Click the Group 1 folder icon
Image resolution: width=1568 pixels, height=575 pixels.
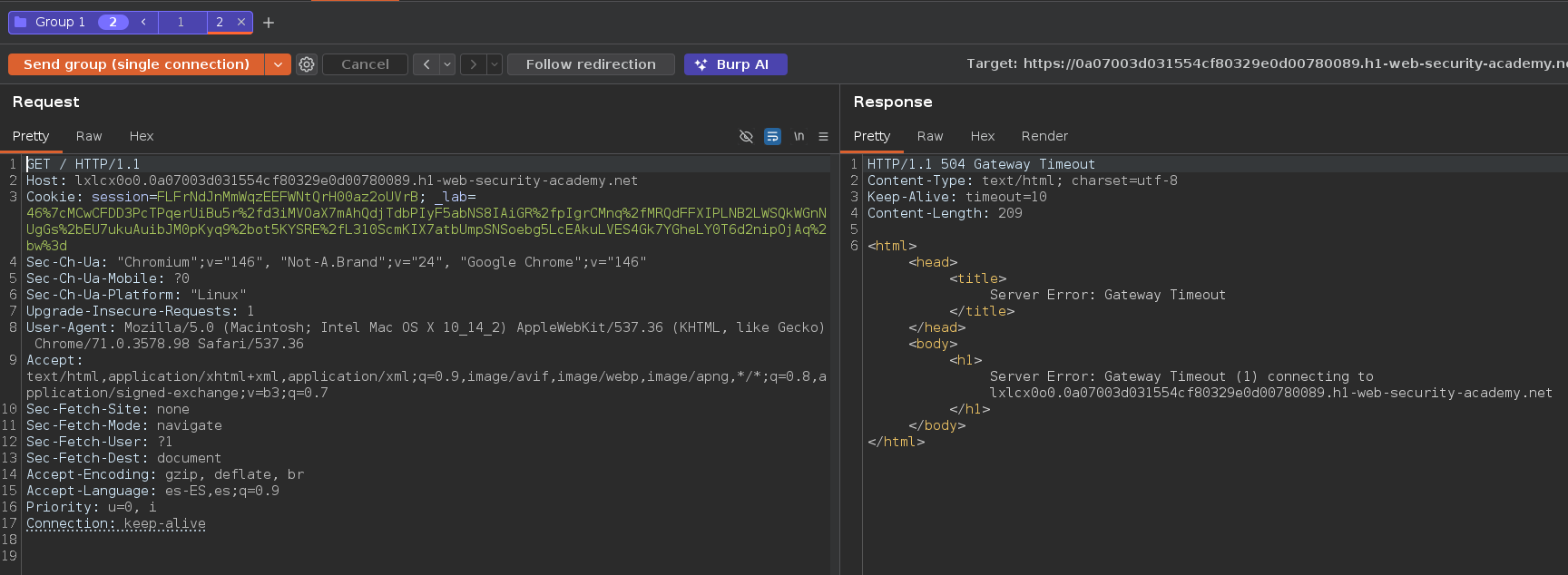[x=21, y=22]
